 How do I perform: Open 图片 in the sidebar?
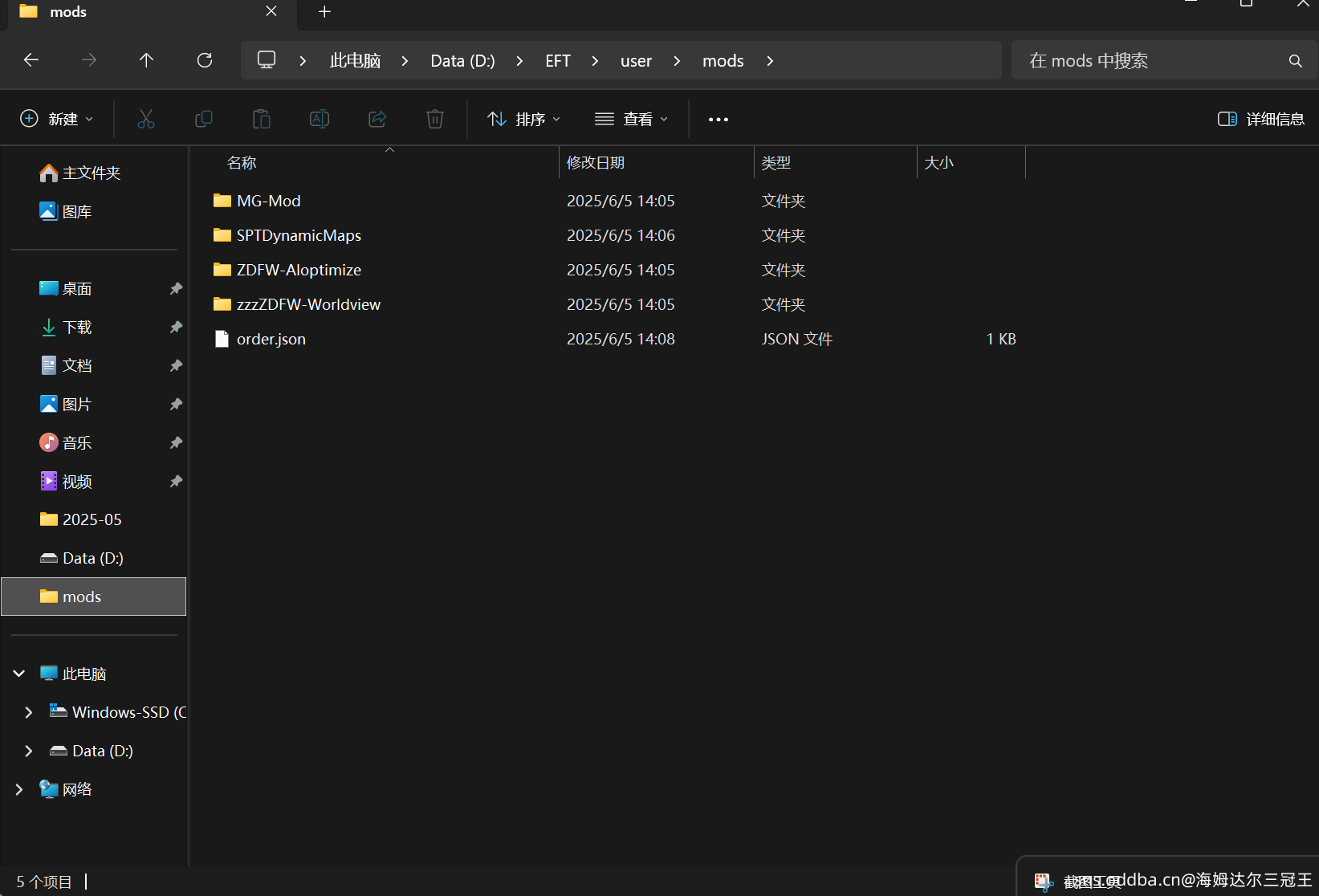coord(66,404)
